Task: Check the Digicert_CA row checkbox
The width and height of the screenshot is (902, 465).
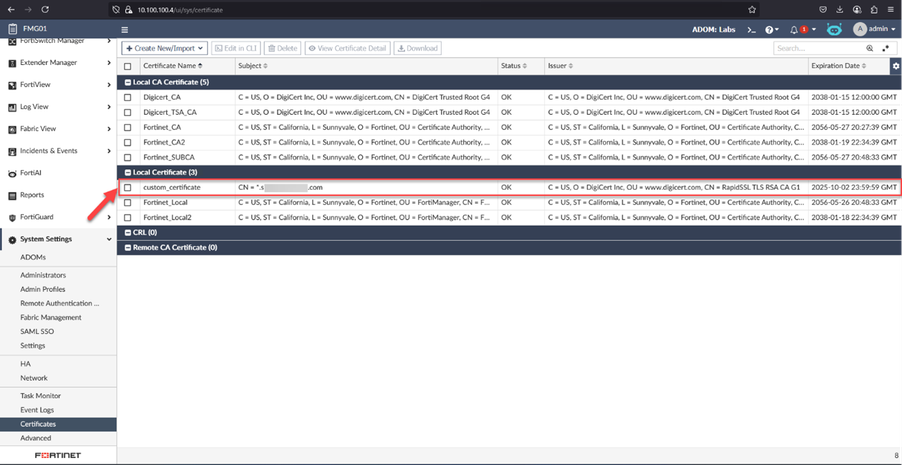Action: click(x=128, y=97)
